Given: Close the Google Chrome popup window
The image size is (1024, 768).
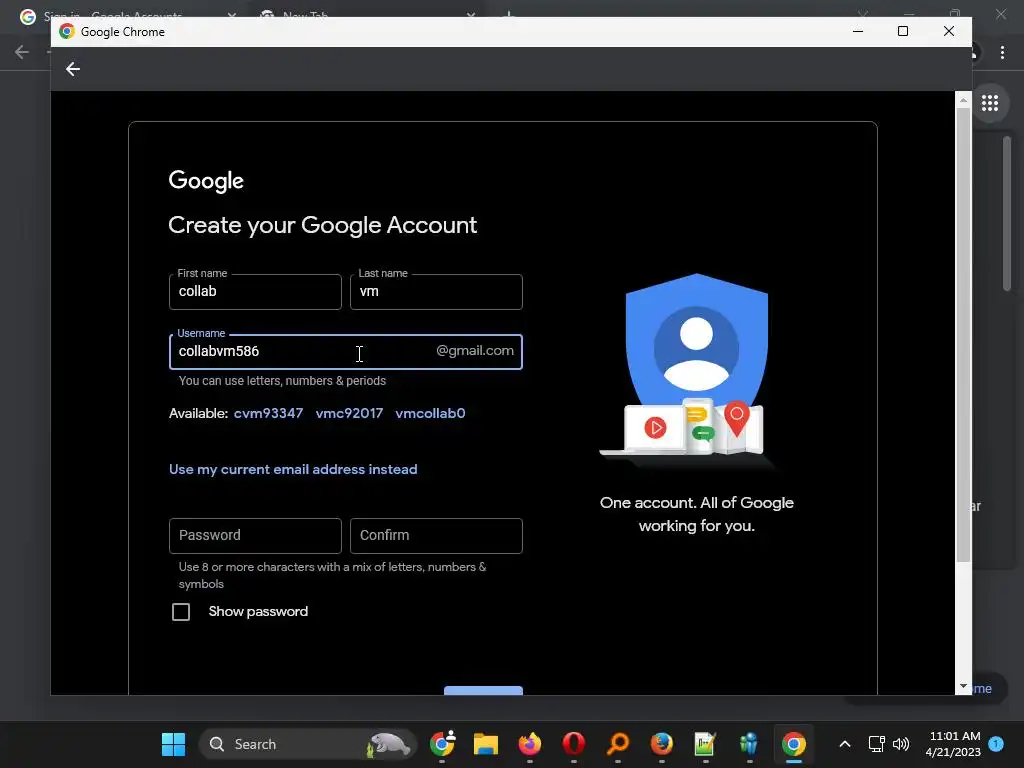Looking at the screenshot, I should click(x=949, y=31).
